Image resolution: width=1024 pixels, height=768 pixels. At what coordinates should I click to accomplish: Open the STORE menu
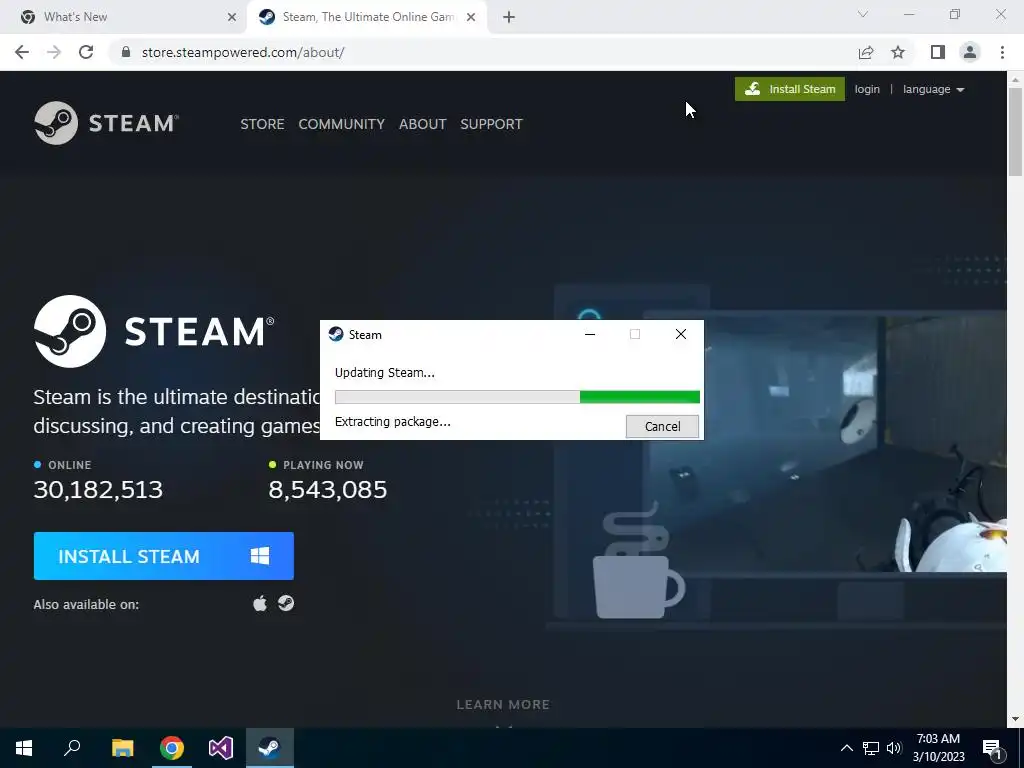pos(262,124)
